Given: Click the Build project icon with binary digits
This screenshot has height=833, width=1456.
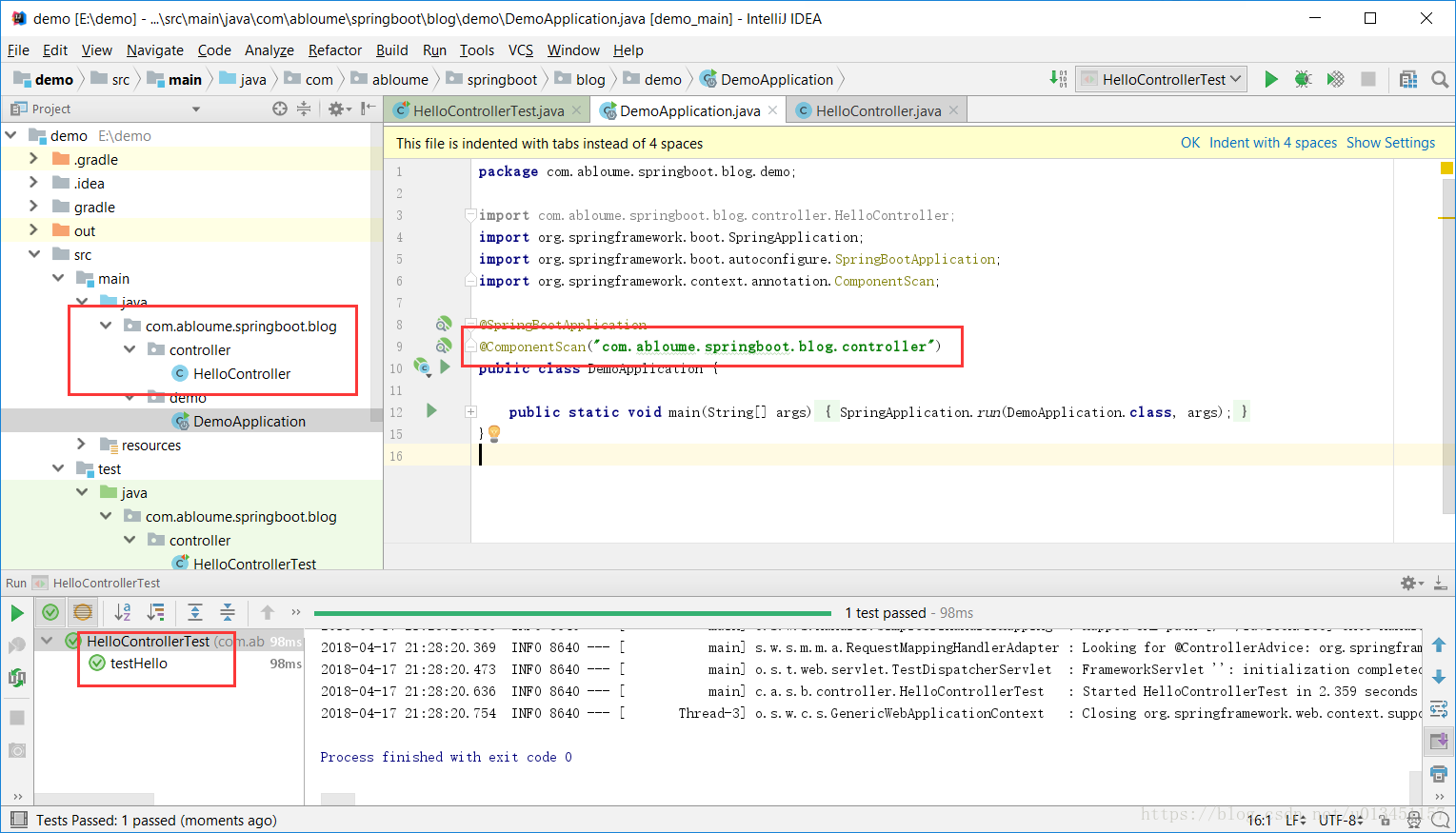Looking at the screenshot, I should tap(1058, 79).
